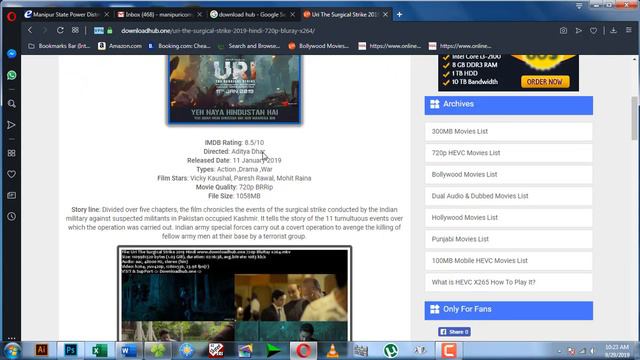Screen dimensions: 640x360
Task: Open sidebar three-dot setup menu
Action: (11, 338)
